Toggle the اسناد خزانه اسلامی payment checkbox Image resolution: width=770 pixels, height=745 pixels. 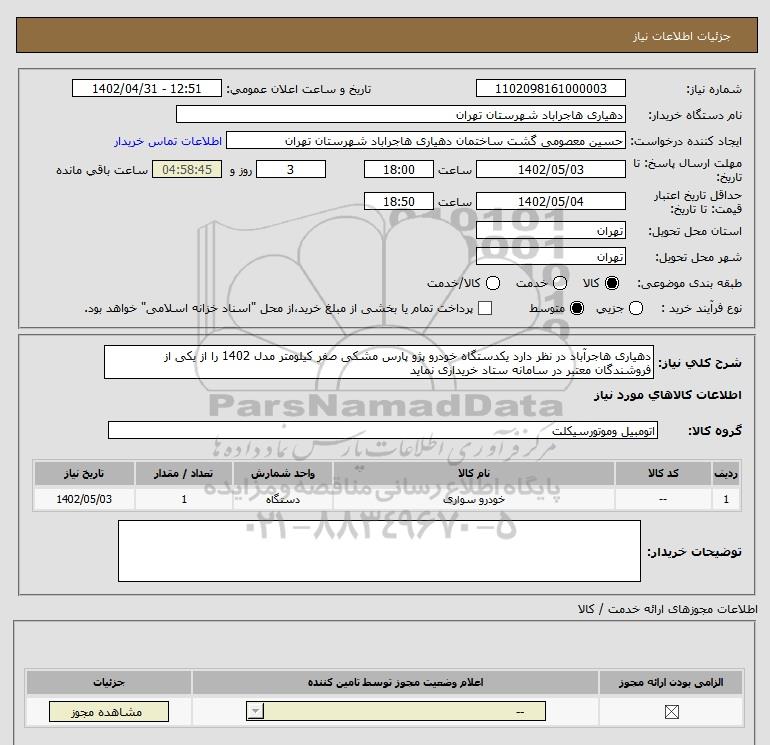coord(485,308)
